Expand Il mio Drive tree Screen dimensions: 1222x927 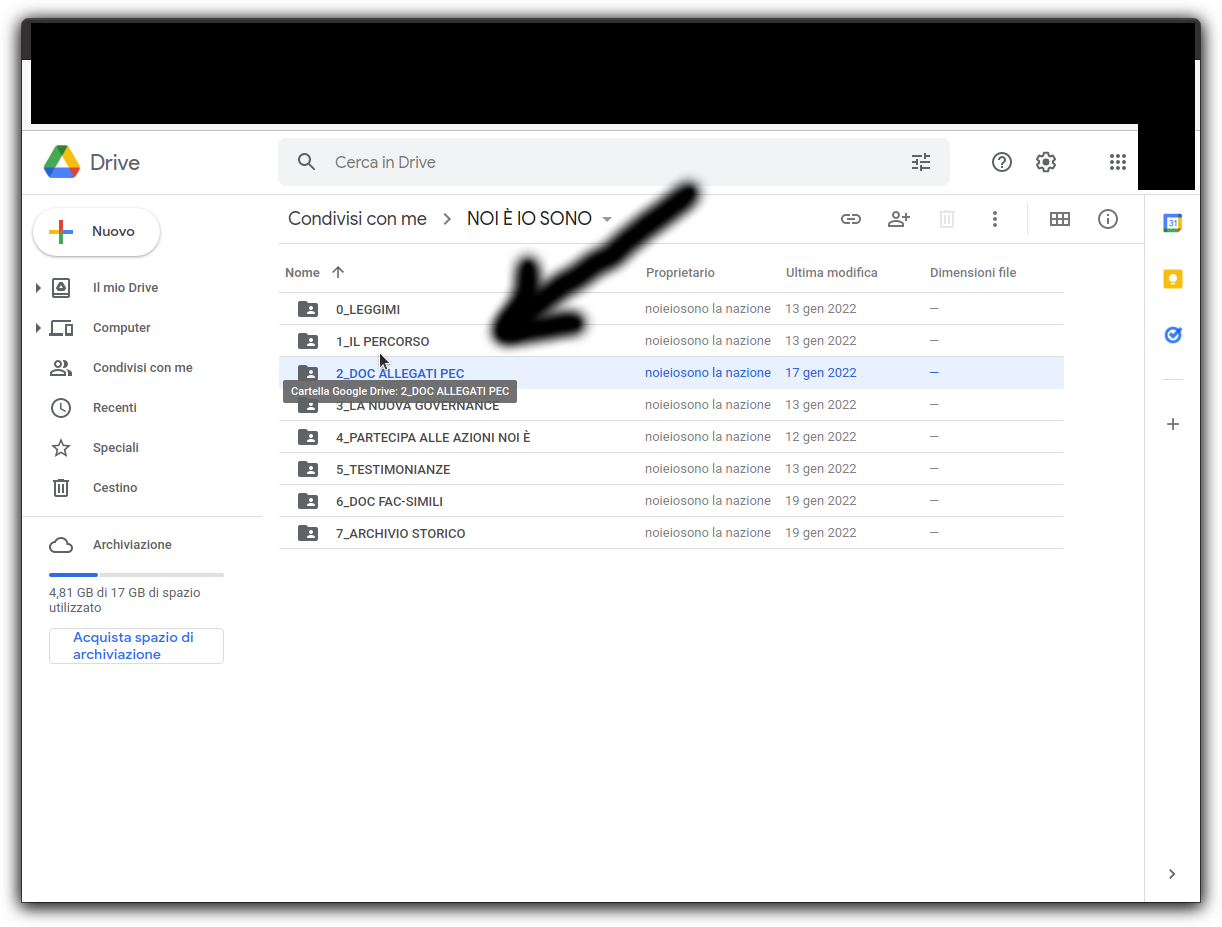tap(38, 288)
